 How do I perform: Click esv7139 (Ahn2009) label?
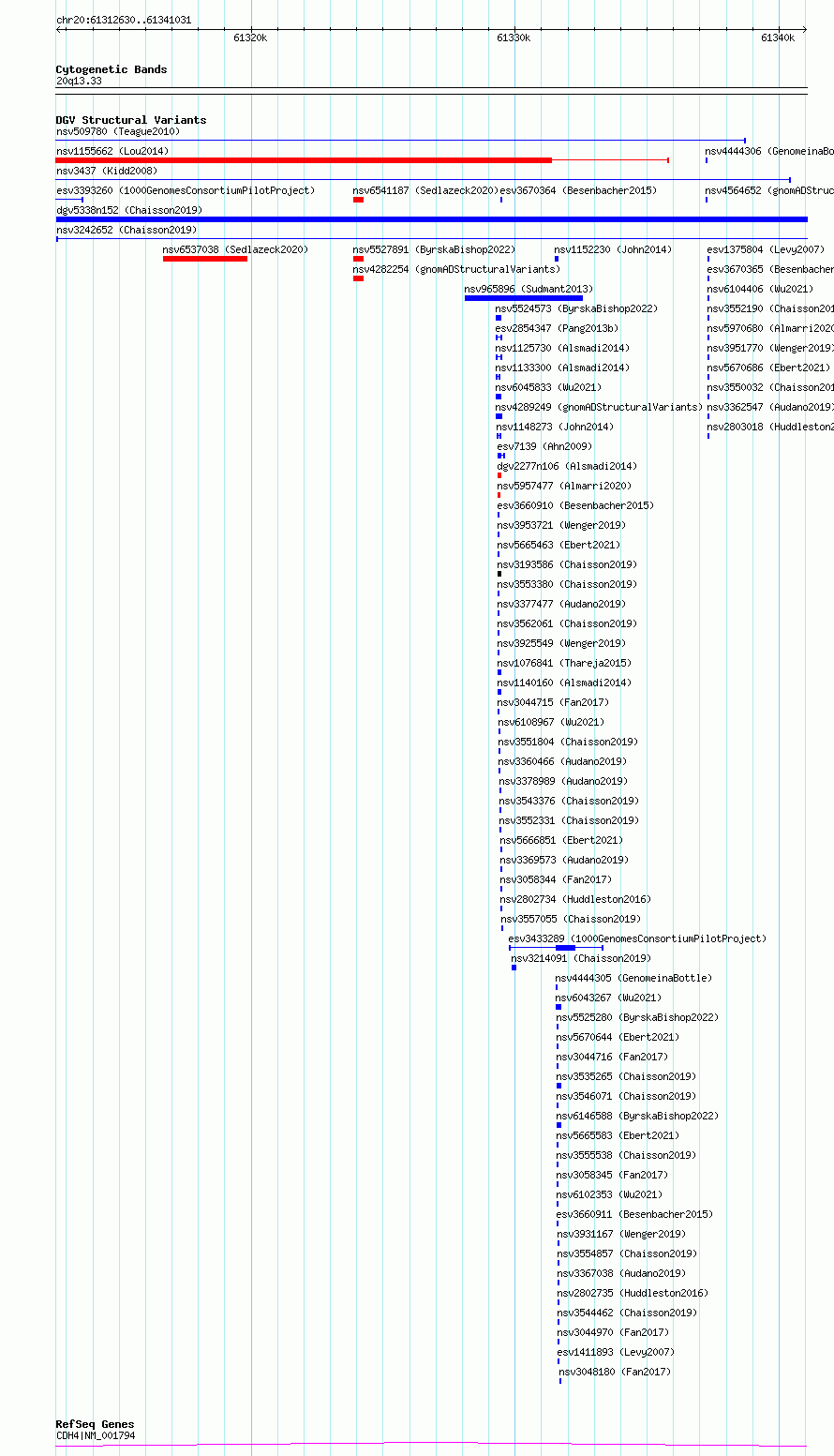coord(544,446)
